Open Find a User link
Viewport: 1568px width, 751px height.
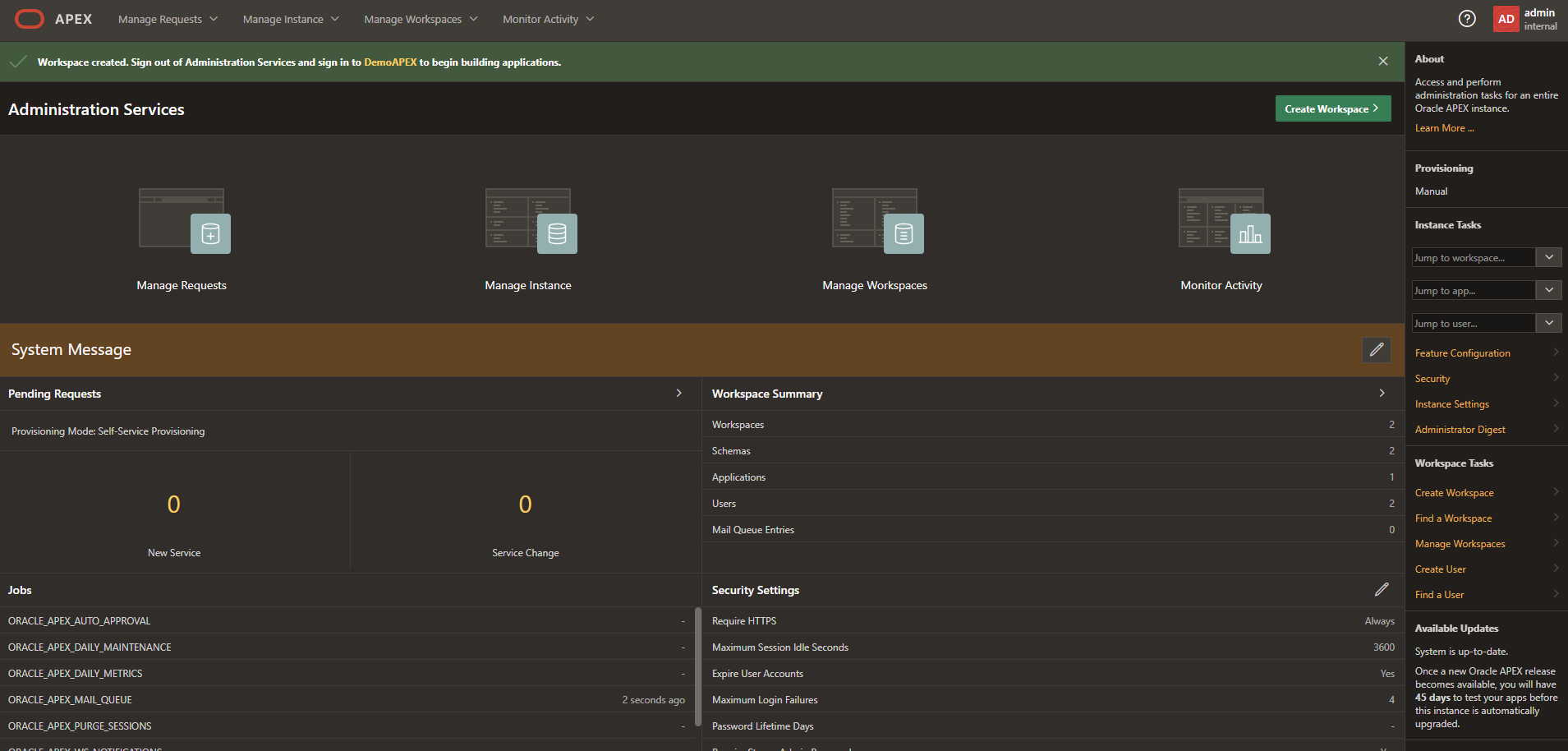1439,595
